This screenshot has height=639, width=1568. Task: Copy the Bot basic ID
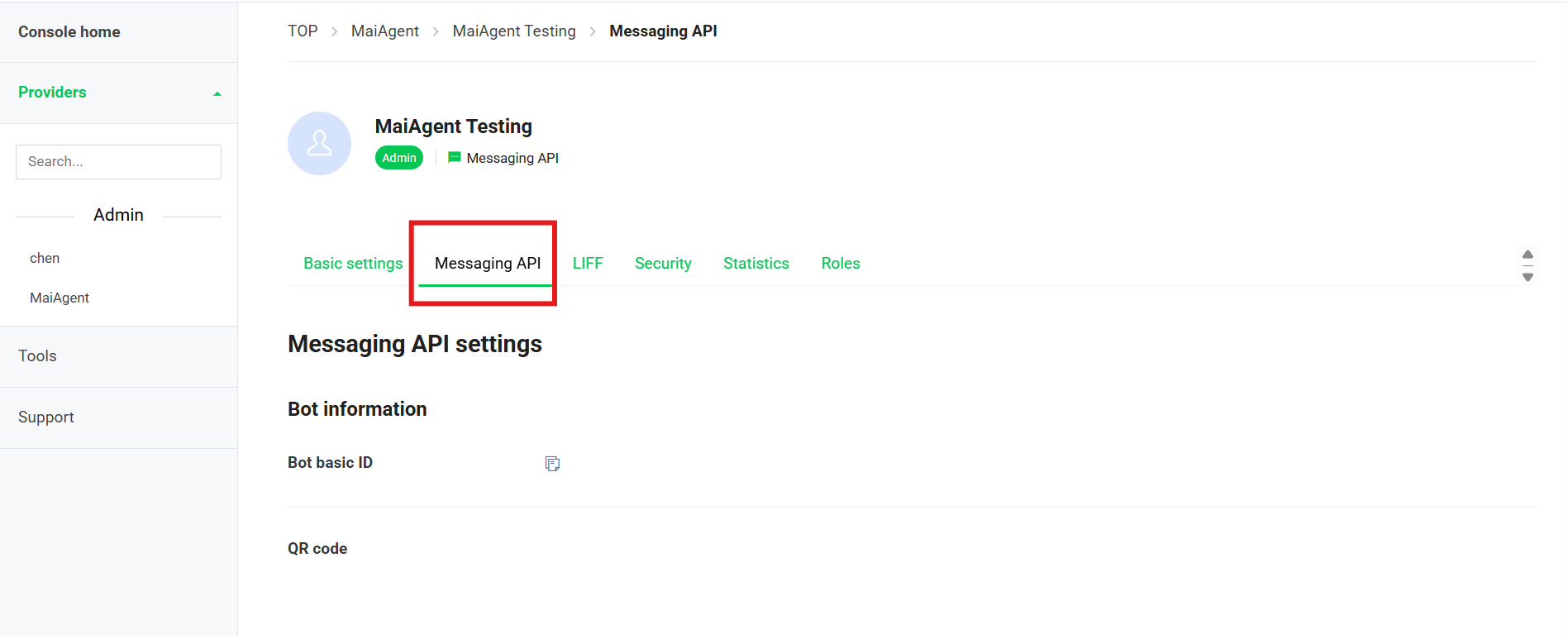coord(552,464)
